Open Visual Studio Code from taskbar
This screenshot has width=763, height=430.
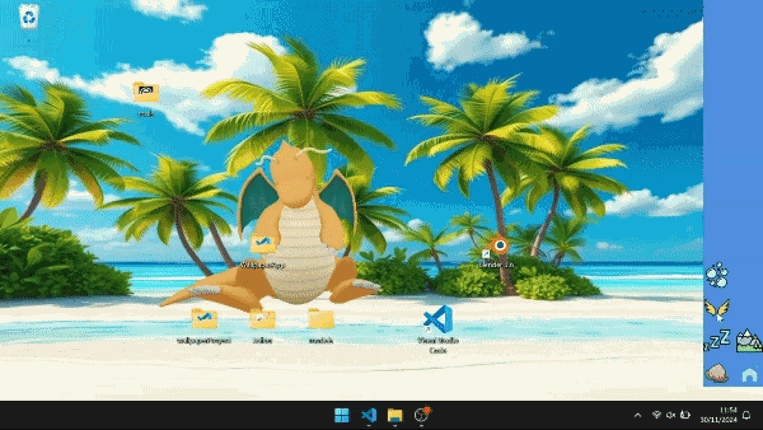pyautogui.click(x=368, y=415)
